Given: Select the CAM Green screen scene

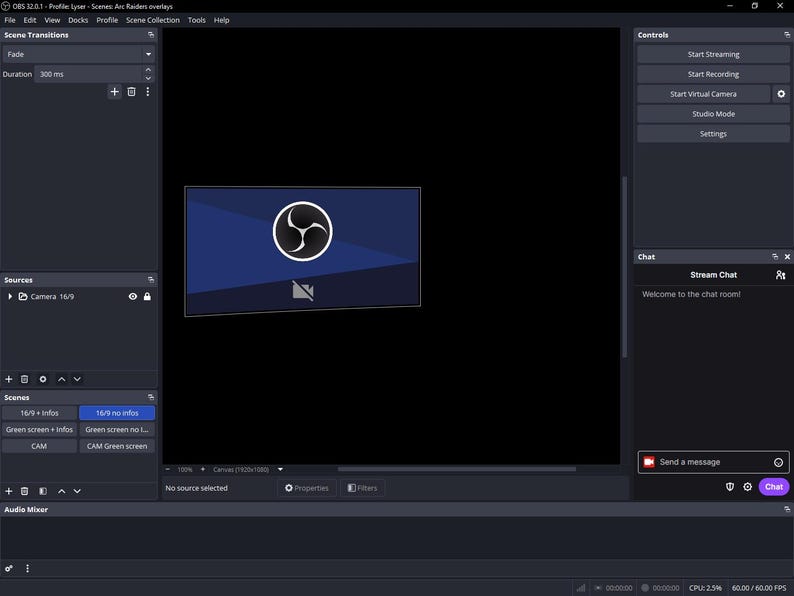Looking at the screenshot, I should pyautogui.click(x=117, y=446).
